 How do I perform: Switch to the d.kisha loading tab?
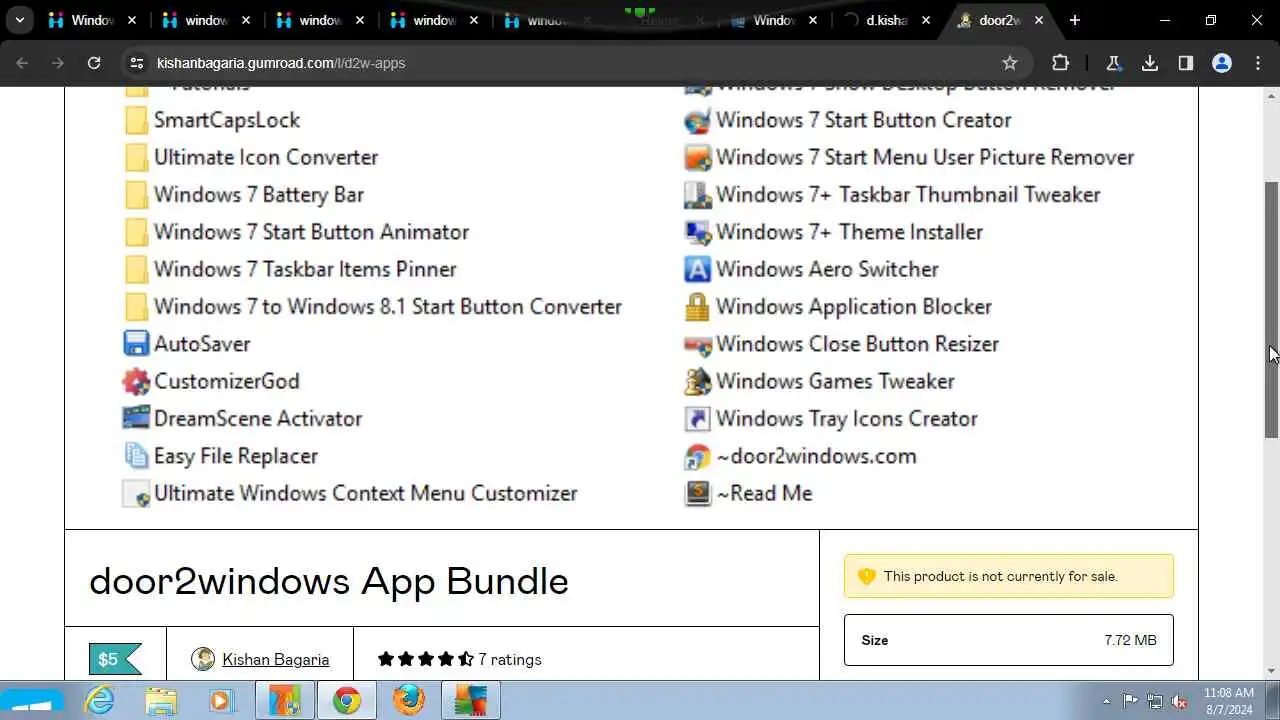[x=886, y=20]
